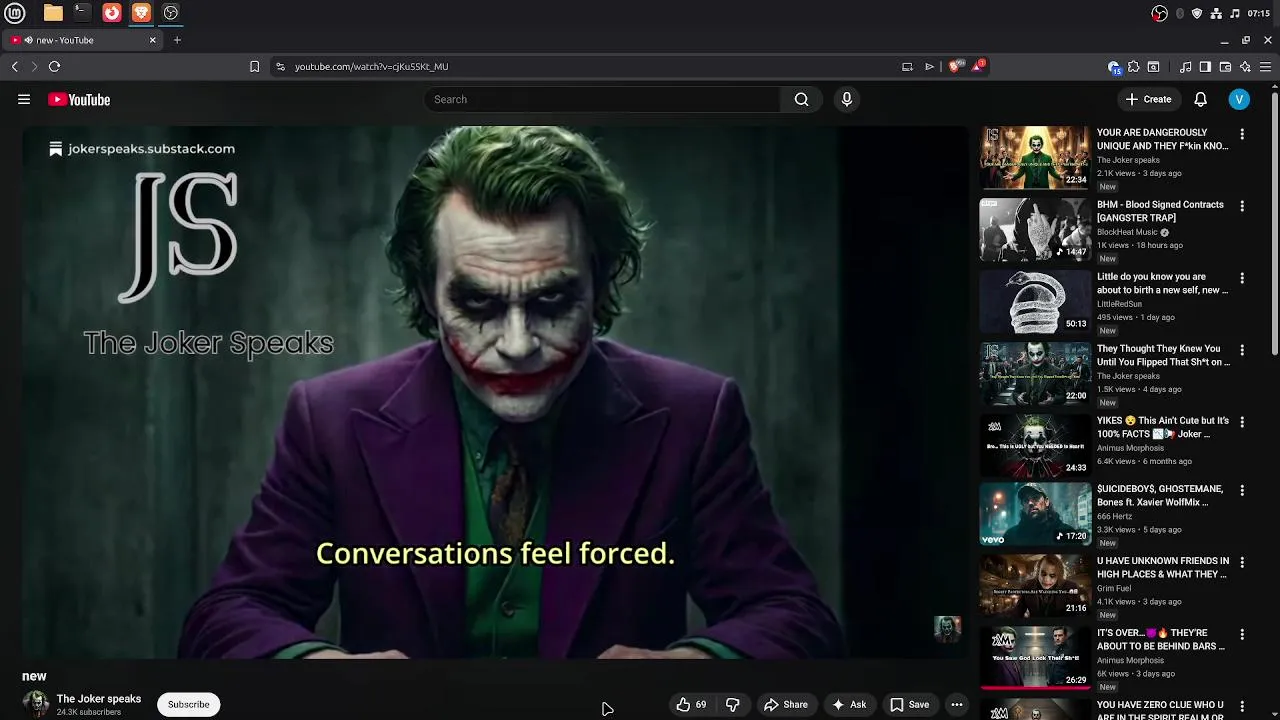Open the YouTube hamburger guide menu
The image size is (1280, 720).
[x=24, y=99]
